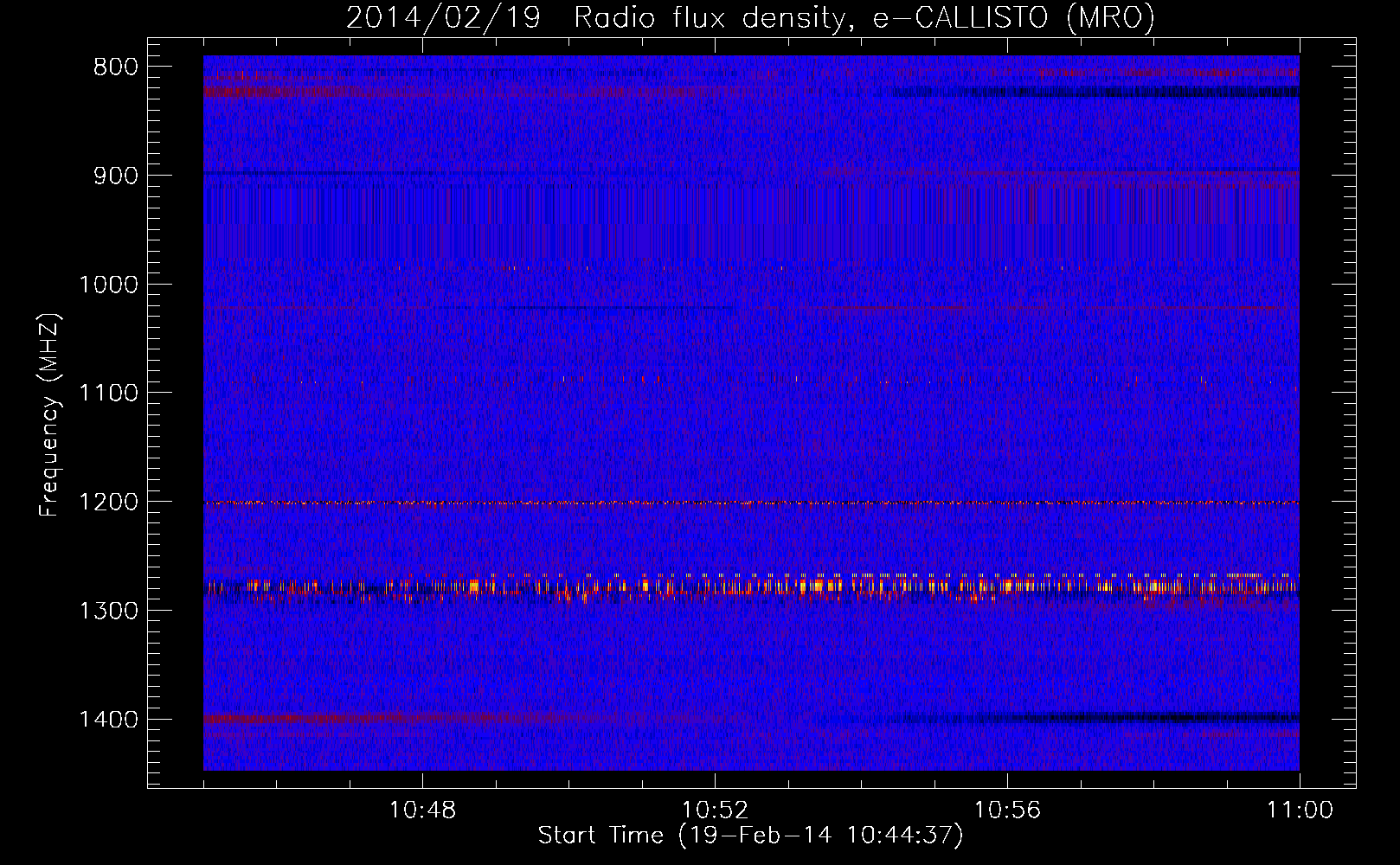Image resolution: width=1400 pixels, height=865 pixels.
Task: Click the 800 frequency tick label
Action: coord(116,67)
